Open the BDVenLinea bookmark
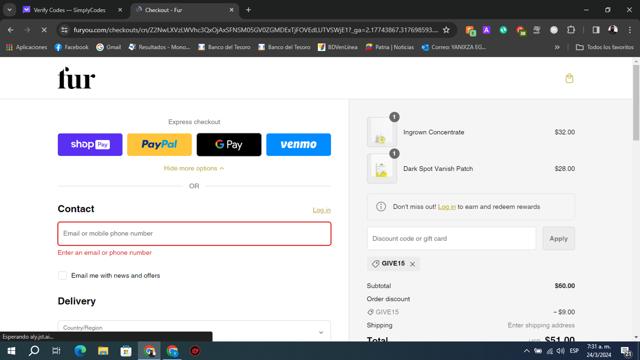Image resolution: width=640 pixels, height=360 pixels. (x=338, y=47)
